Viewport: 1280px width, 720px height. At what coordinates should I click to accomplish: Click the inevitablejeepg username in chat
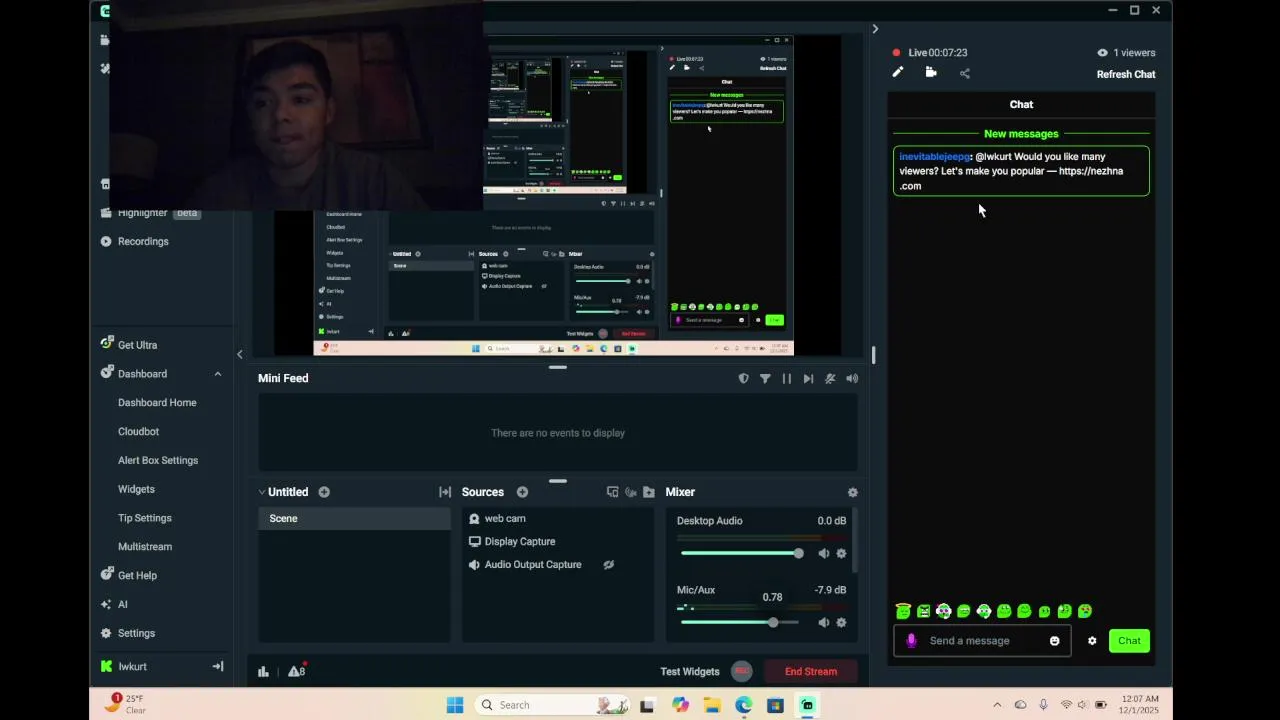(x=934, y=157)
